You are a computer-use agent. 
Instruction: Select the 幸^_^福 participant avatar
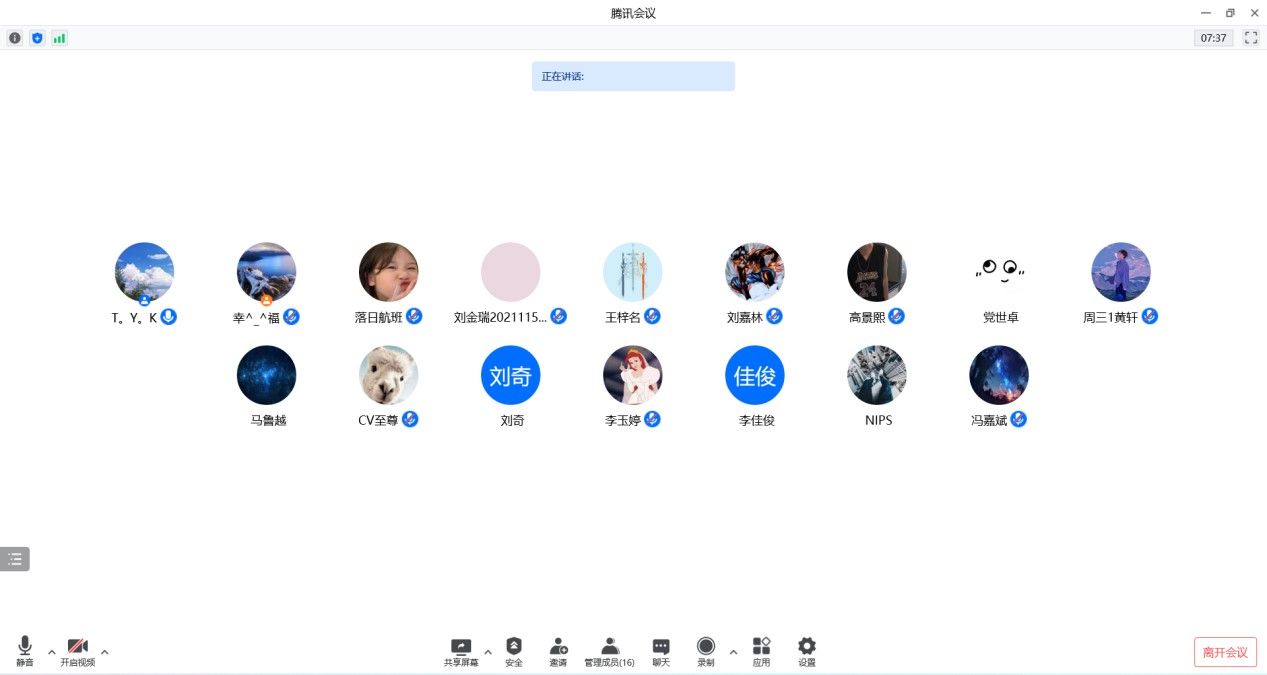tap(267, 272)
